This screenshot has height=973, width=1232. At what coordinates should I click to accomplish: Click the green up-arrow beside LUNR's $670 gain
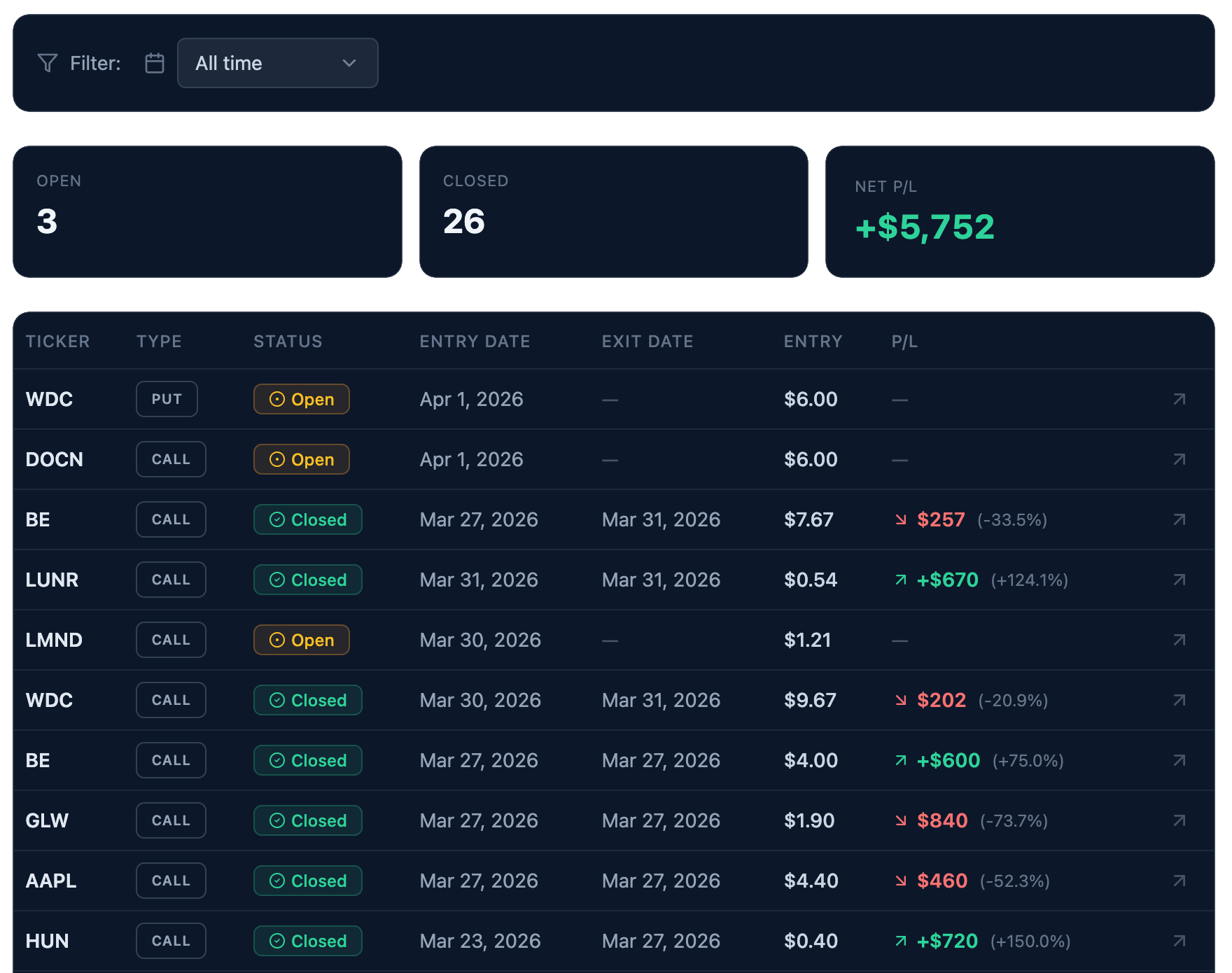click(x=900, y=580)
